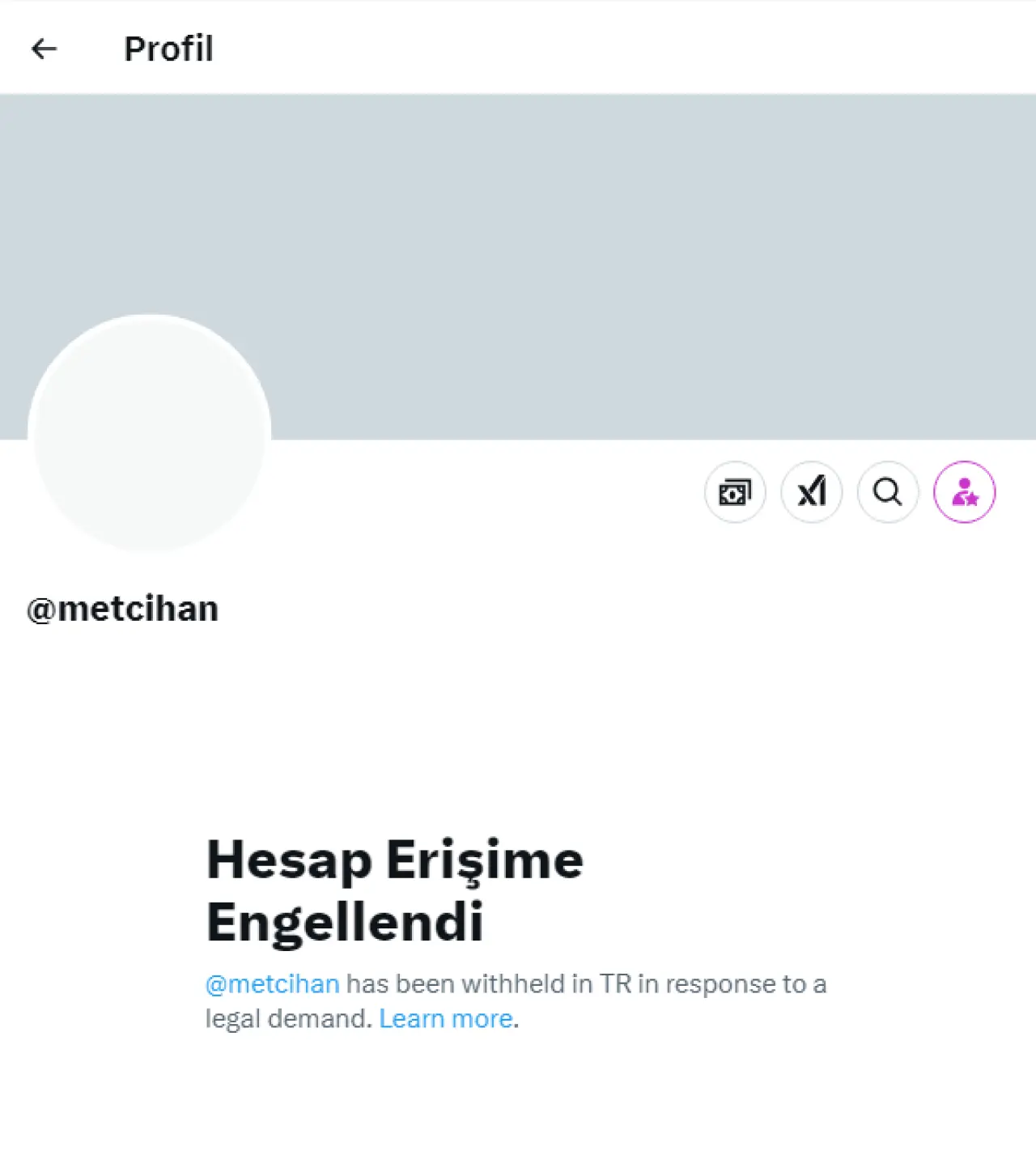Click the word "Erişime" in the heading
1036x1151 pixels.
click(484, 860)
